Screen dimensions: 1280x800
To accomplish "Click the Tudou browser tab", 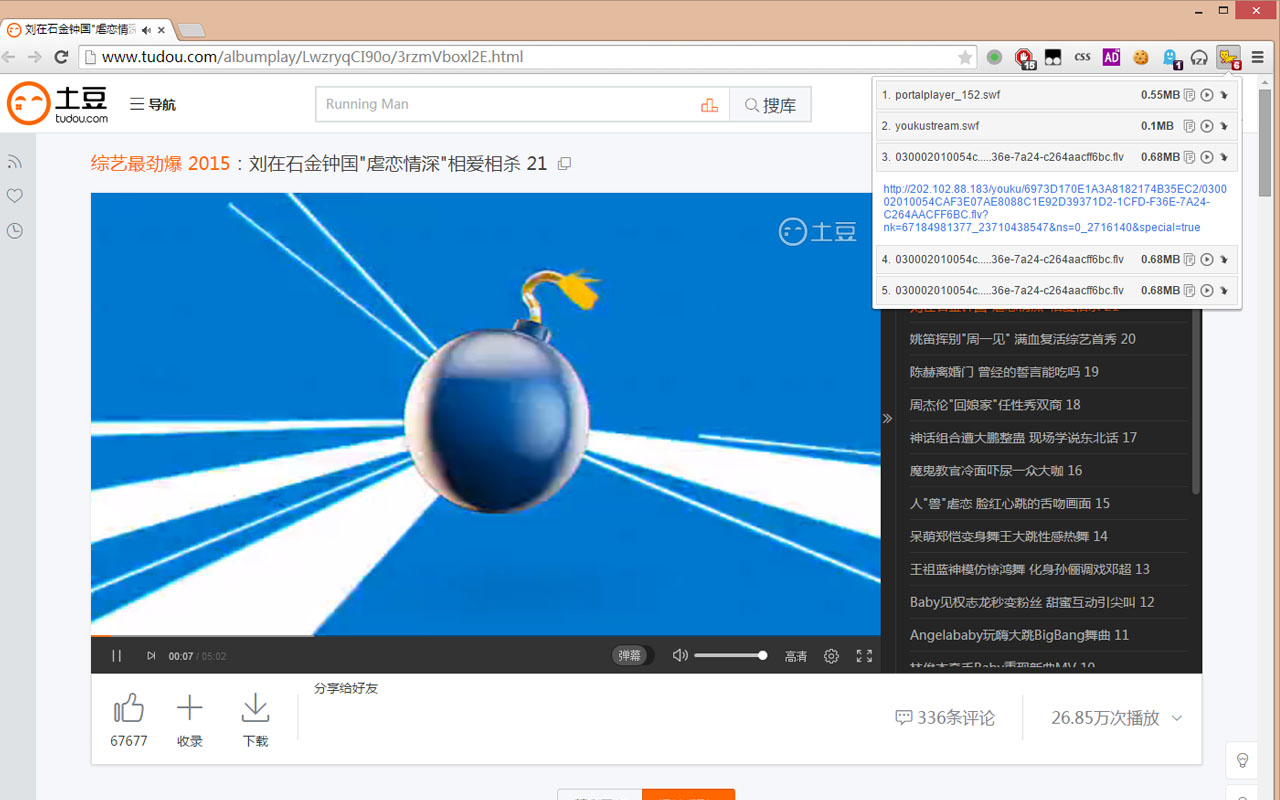I will (x=87, y=30).
